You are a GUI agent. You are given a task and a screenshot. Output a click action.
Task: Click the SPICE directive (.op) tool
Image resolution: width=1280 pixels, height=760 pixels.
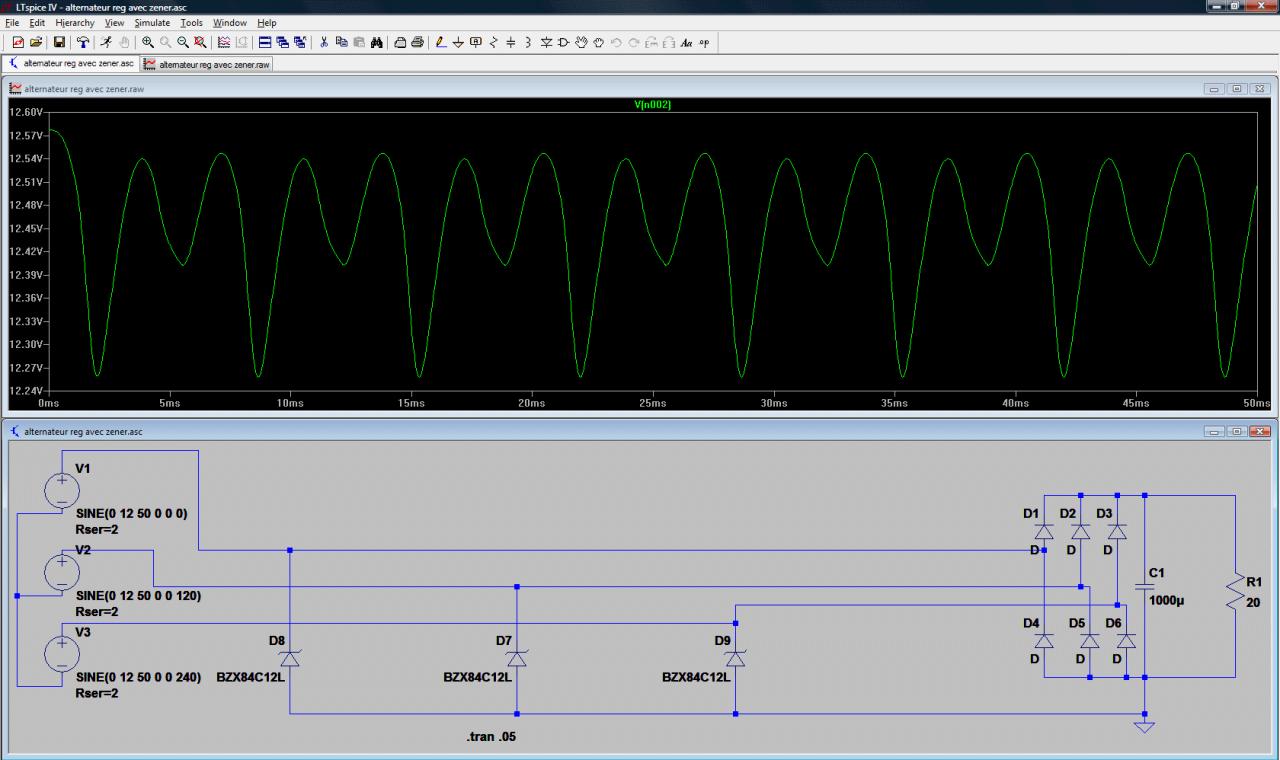pyautogui.click(x=704, y=42)
